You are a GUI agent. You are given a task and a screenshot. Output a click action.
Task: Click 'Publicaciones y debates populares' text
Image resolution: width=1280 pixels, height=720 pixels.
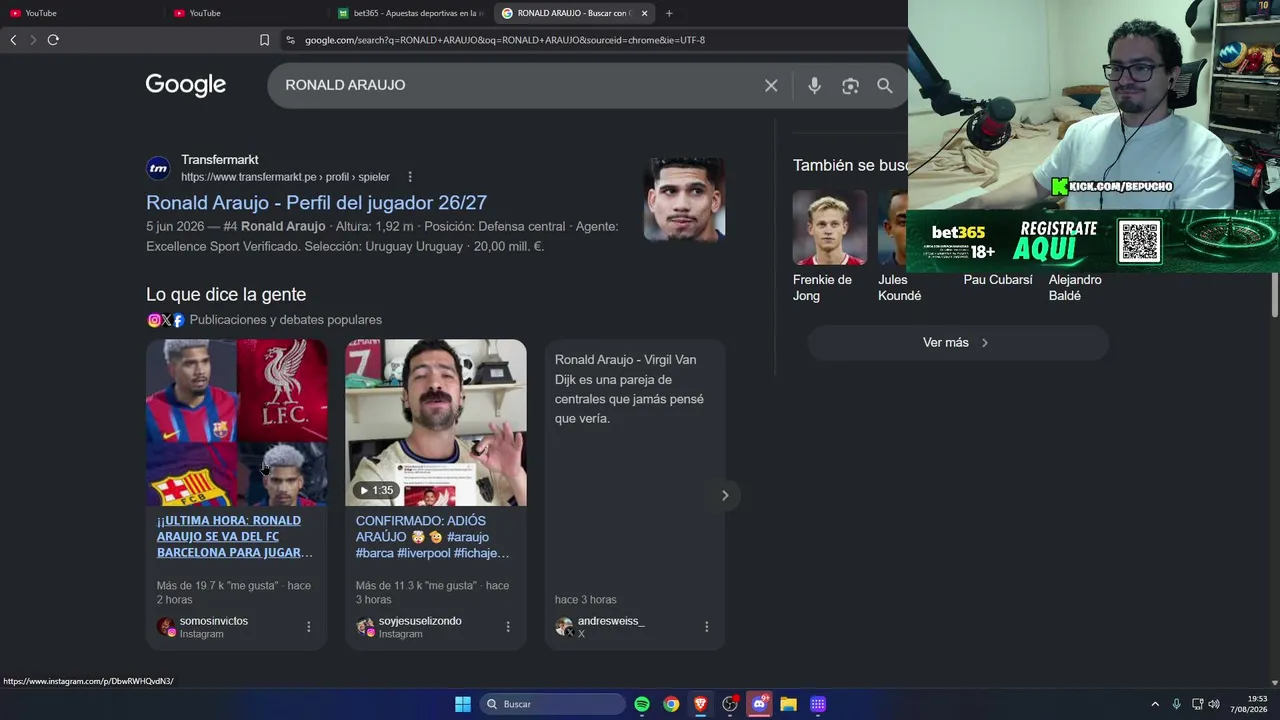[286, 320]
